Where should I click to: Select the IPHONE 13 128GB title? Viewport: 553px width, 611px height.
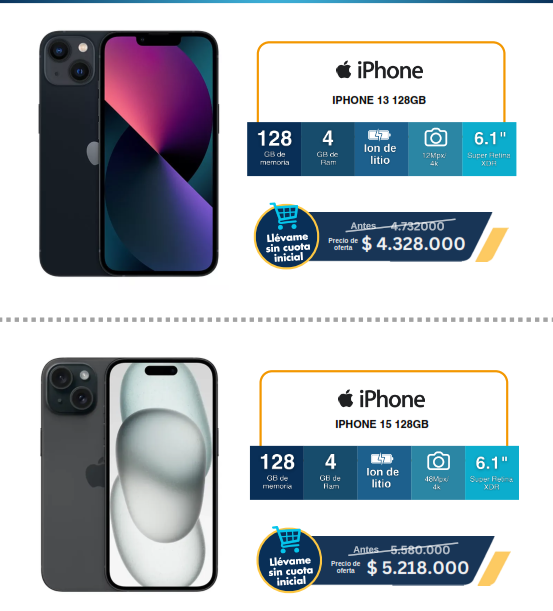pyautogui.click(x=379, y=100)
